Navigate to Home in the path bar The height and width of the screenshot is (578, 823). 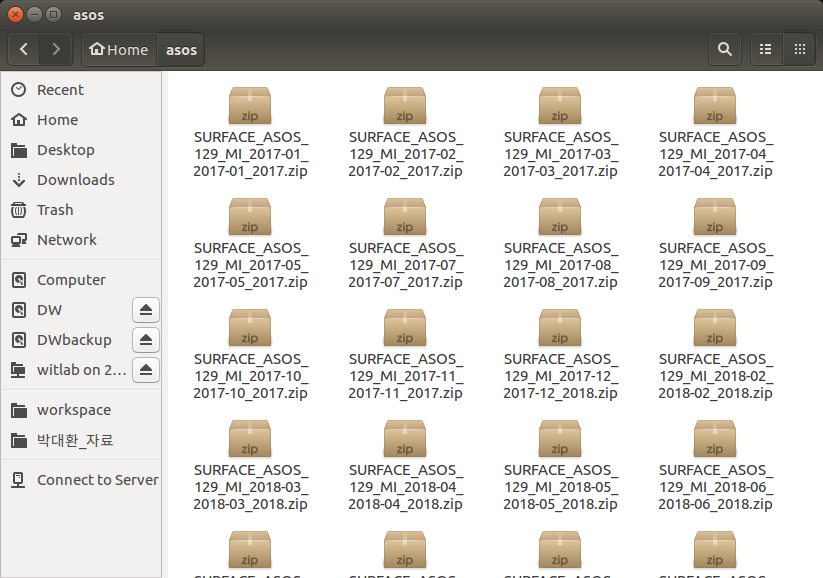[119, 49]
